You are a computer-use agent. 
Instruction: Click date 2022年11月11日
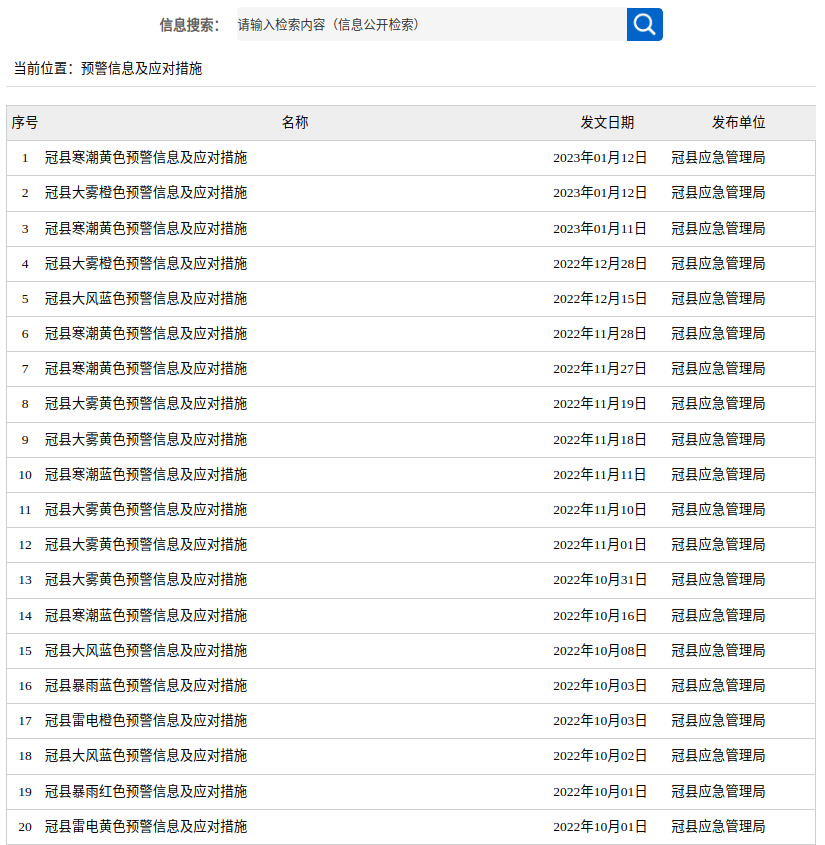[600, 475]
